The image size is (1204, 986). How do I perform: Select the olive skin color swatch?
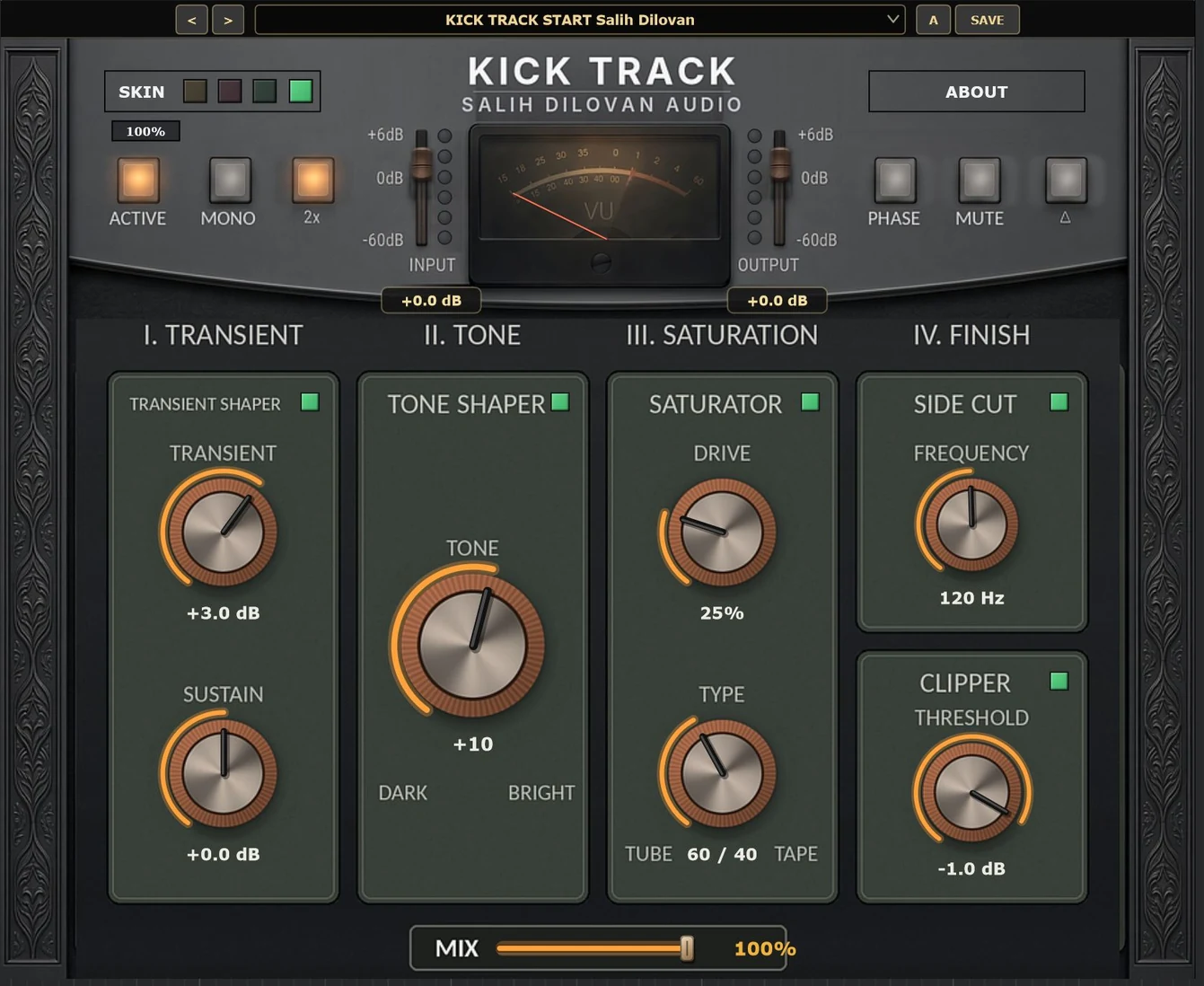coord(195,91)
